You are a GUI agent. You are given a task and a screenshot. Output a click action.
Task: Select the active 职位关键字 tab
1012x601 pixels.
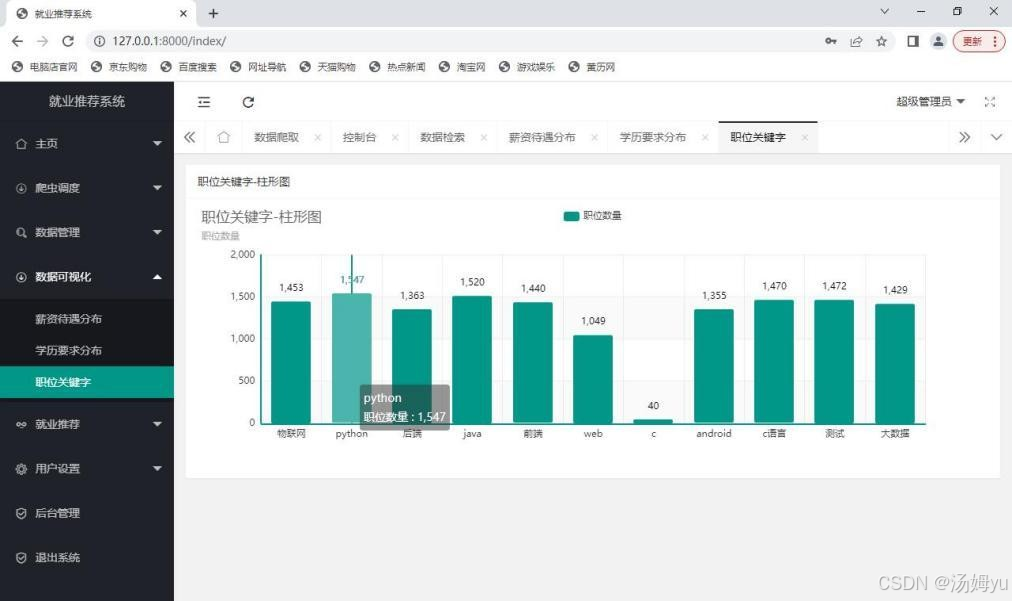758,138
